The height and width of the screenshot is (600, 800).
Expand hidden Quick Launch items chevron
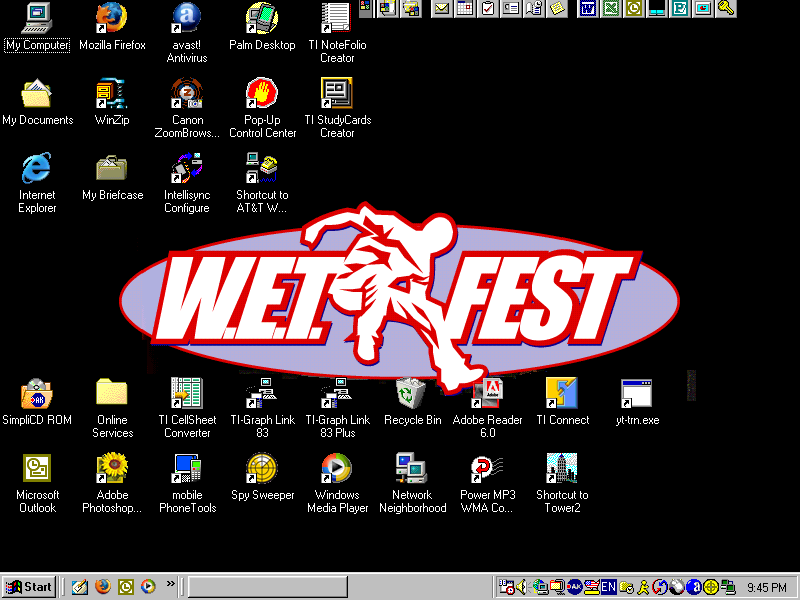[x=170, y=584]
